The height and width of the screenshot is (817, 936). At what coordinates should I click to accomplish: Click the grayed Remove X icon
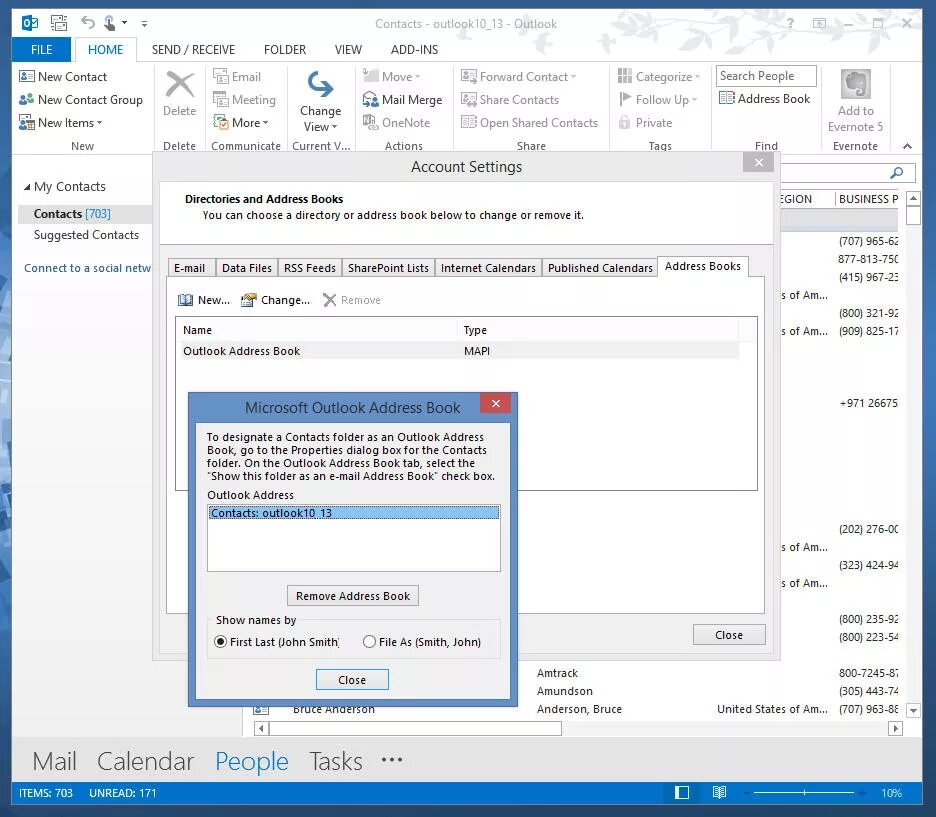pos(330,300)
